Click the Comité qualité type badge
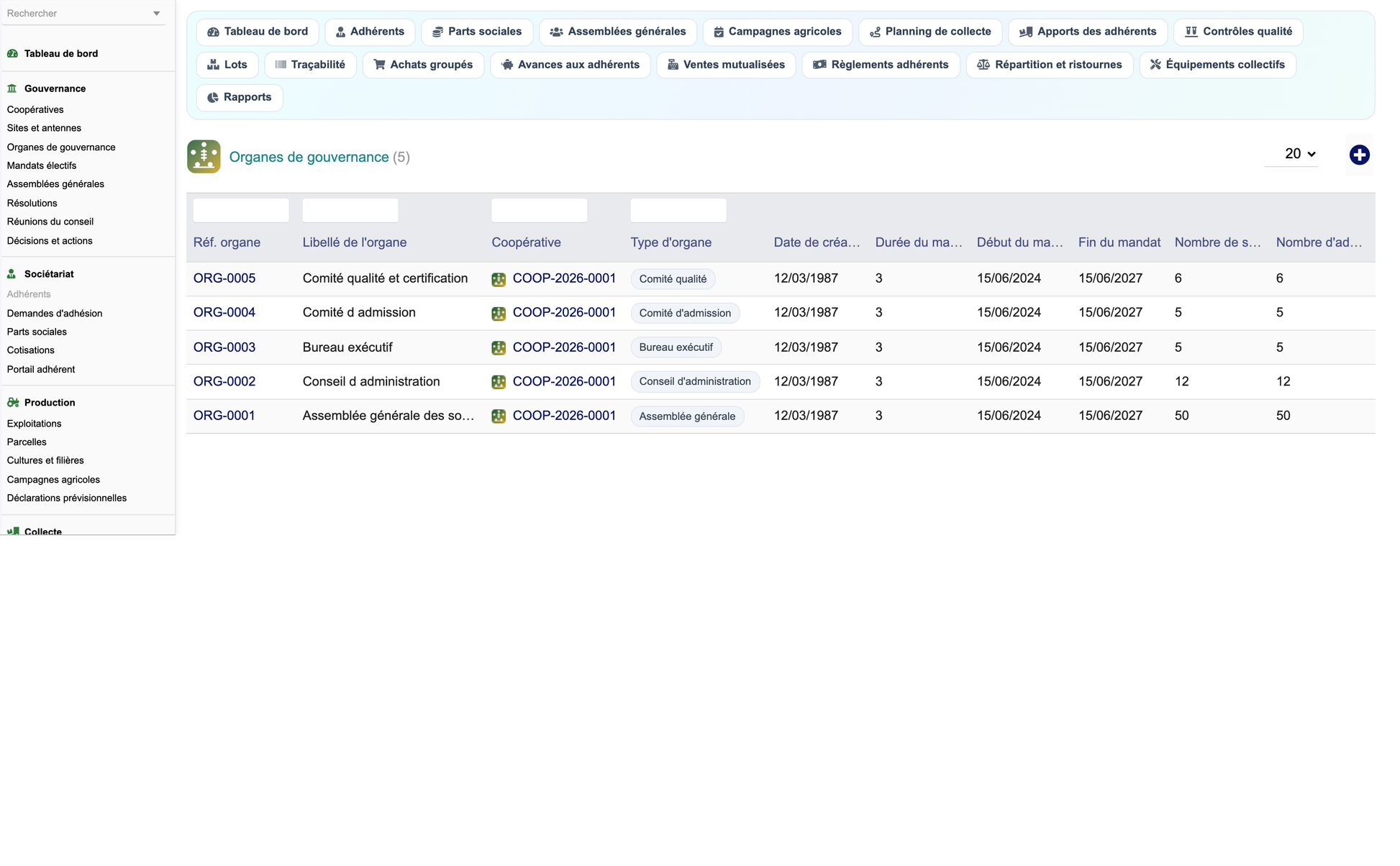Screen dimensions: 1400x866 pyautogui.click(x=673, y=279)
